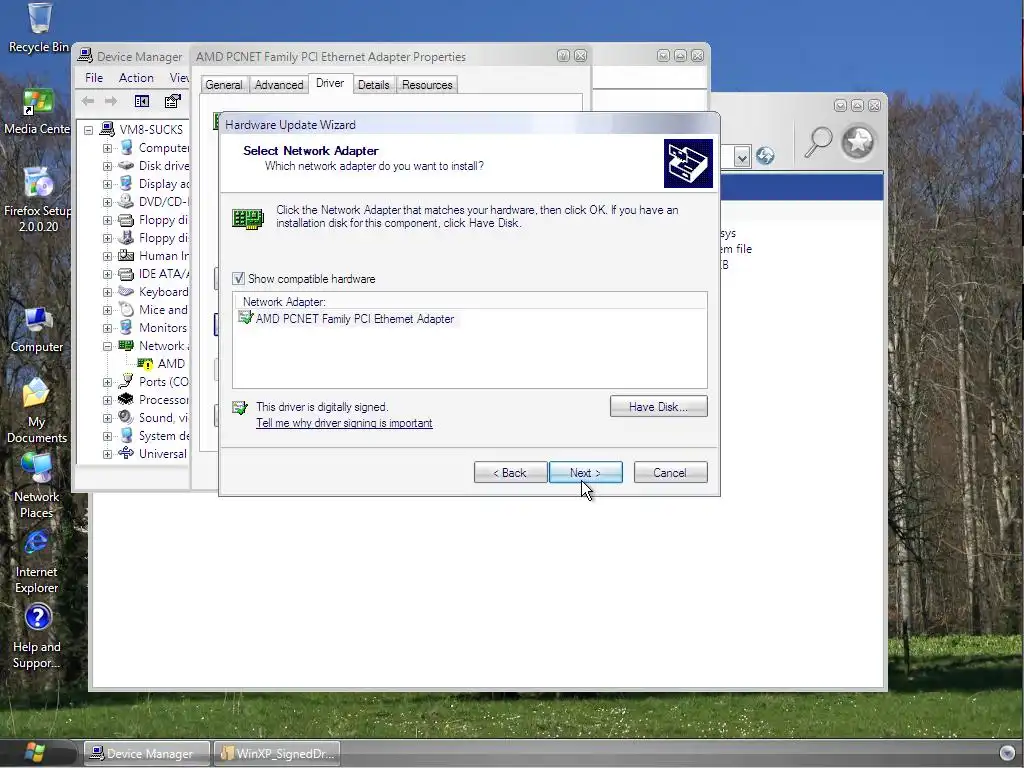
Task: Click the favorites star in the background window
Action: (x=857, y=141)
